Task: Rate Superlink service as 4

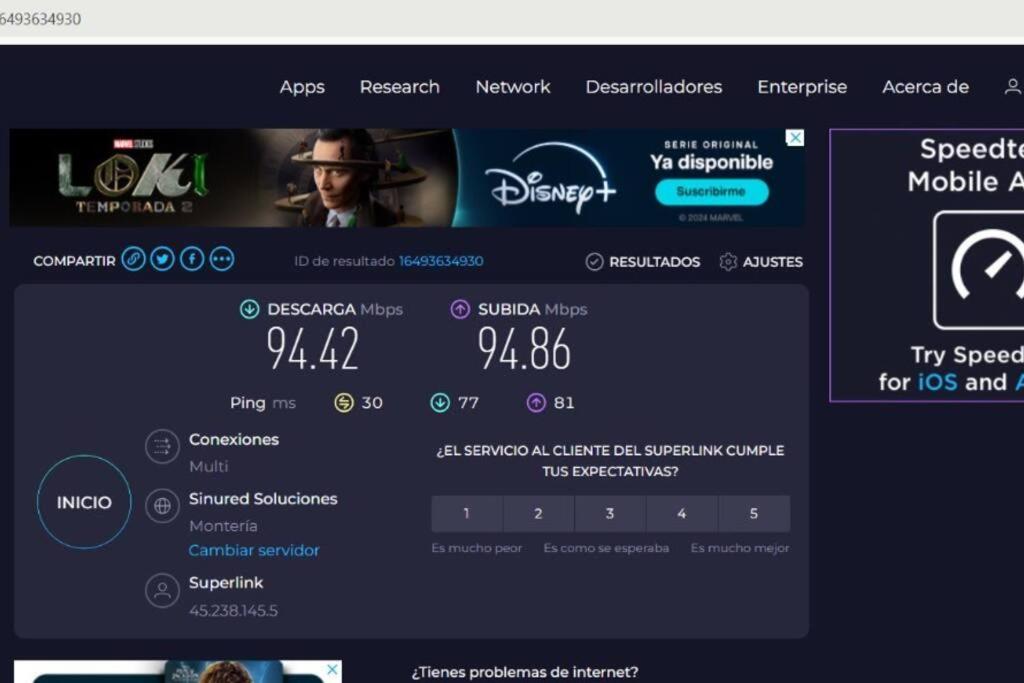Action: pos(682,514)
